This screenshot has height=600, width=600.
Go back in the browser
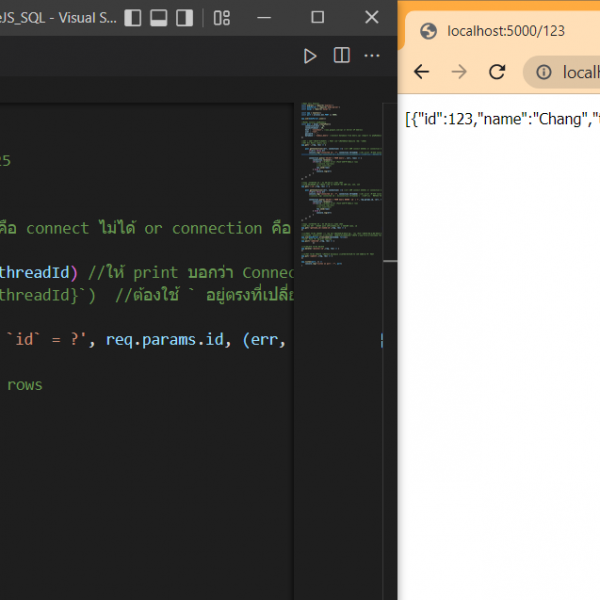click(x=422, y=72)
